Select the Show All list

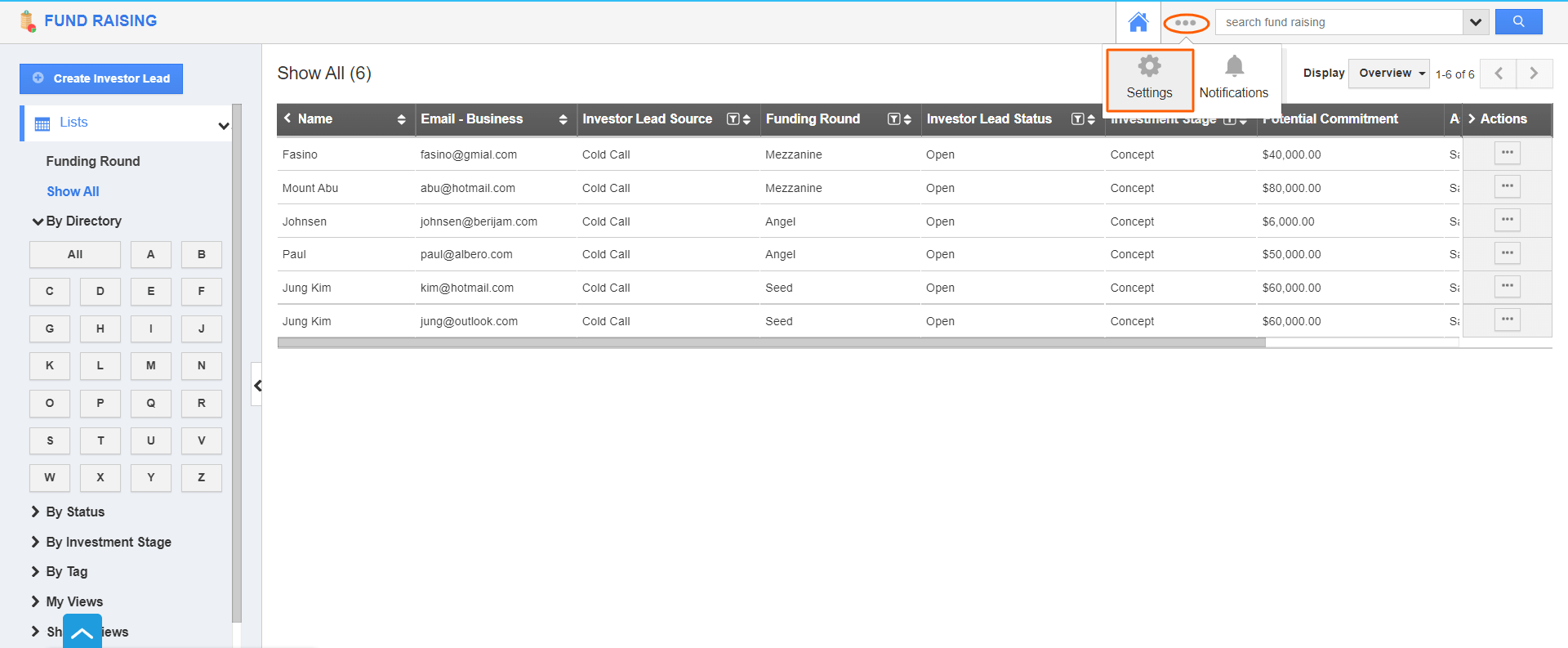[x=73, y=191]
